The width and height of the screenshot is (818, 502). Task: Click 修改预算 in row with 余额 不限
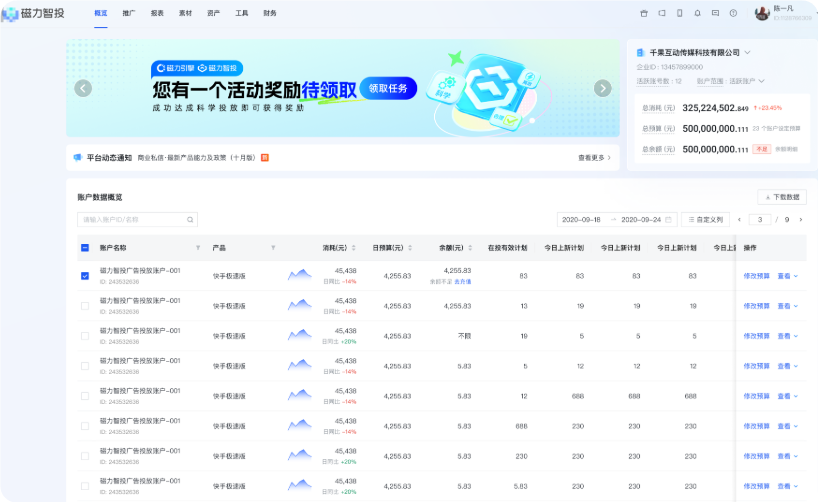756,336
